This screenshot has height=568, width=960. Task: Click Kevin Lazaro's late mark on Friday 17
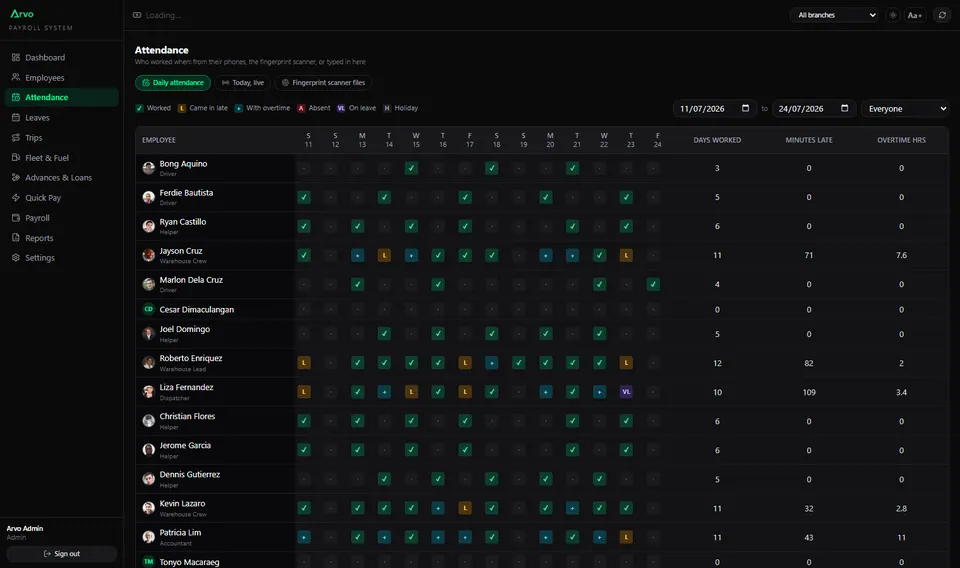point(465,508)
